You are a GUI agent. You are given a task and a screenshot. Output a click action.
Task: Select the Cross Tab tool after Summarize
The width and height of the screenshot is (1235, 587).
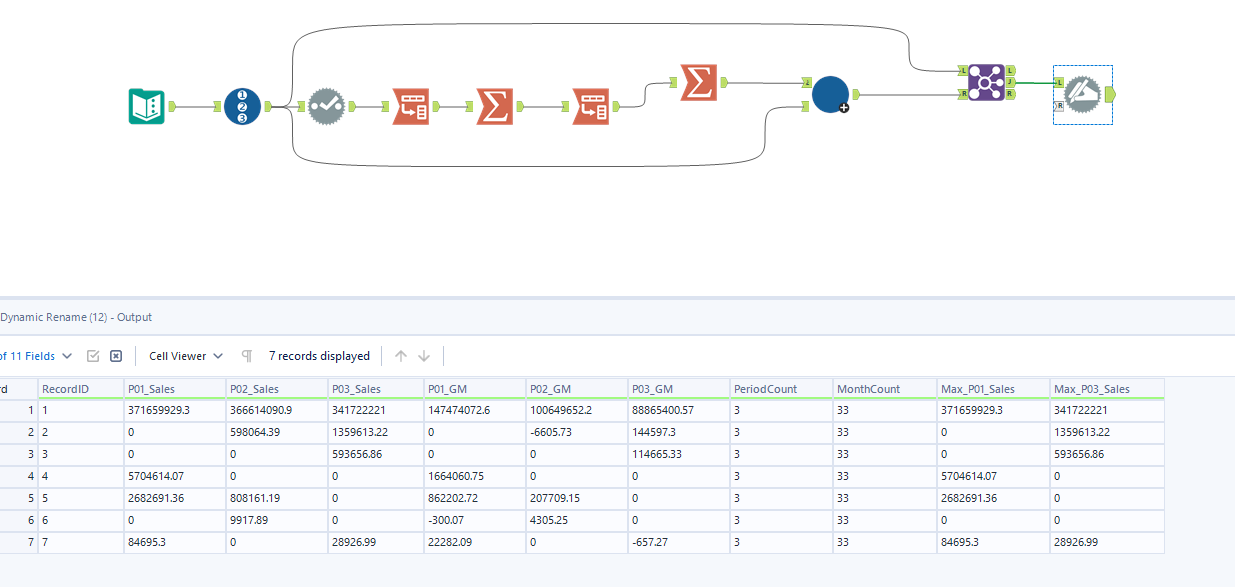[x=590, y=106]
